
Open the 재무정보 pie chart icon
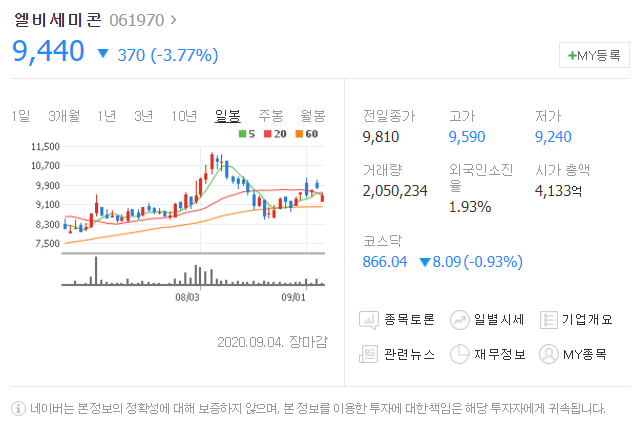(459, 354)
